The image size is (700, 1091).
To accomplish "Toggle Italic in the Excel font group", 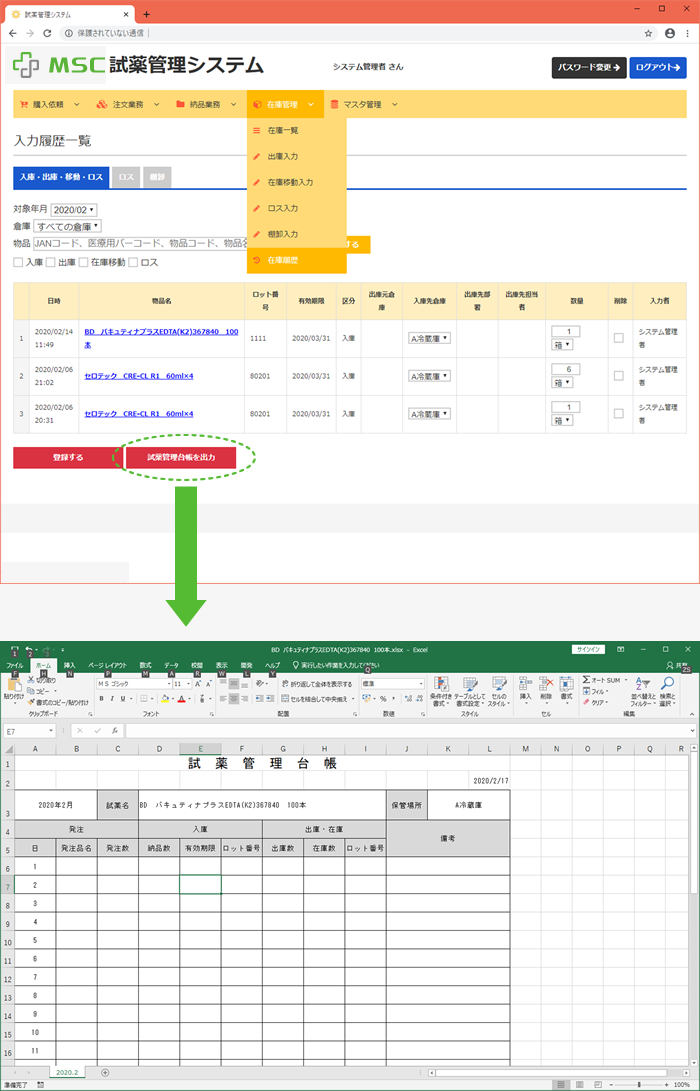I will tap(111, 698).
